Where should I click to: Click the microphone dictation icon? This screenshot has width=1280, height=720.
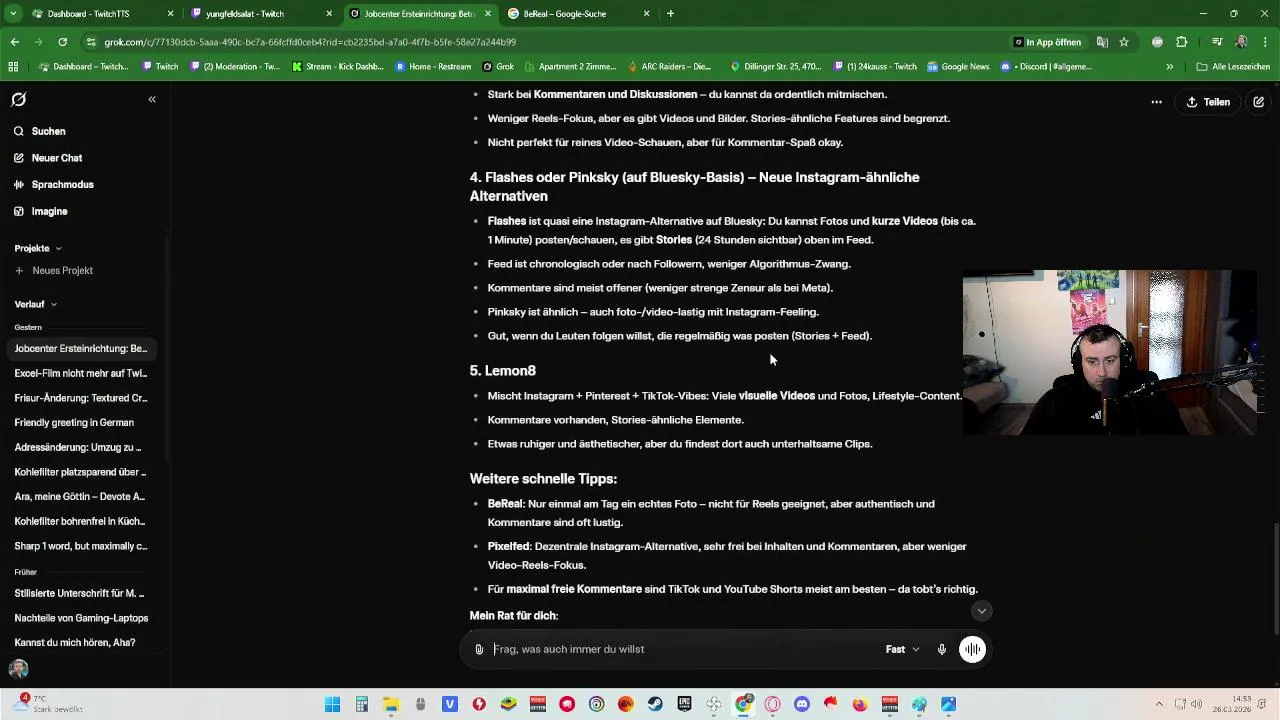click(x=942, y=649)
